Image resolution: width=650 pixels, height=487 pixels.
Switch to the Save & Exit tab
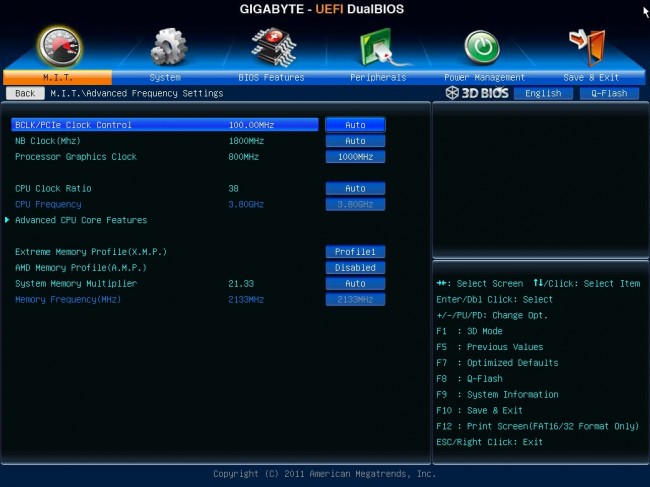(591, 78)
